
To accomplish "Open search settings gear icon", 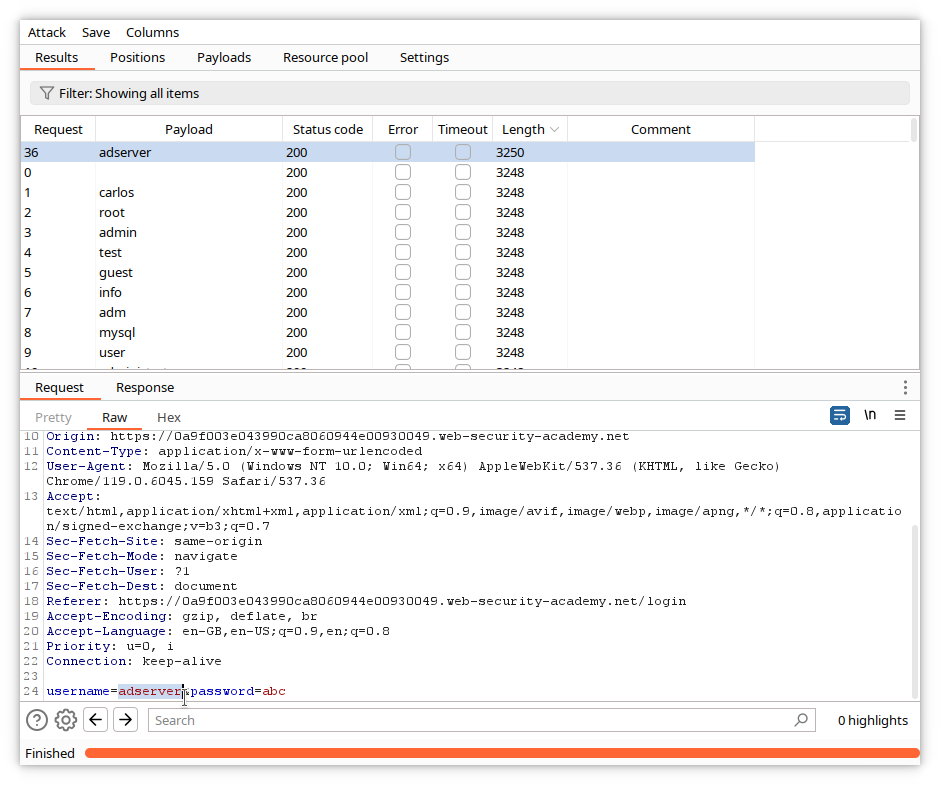I will click(66, 720).
